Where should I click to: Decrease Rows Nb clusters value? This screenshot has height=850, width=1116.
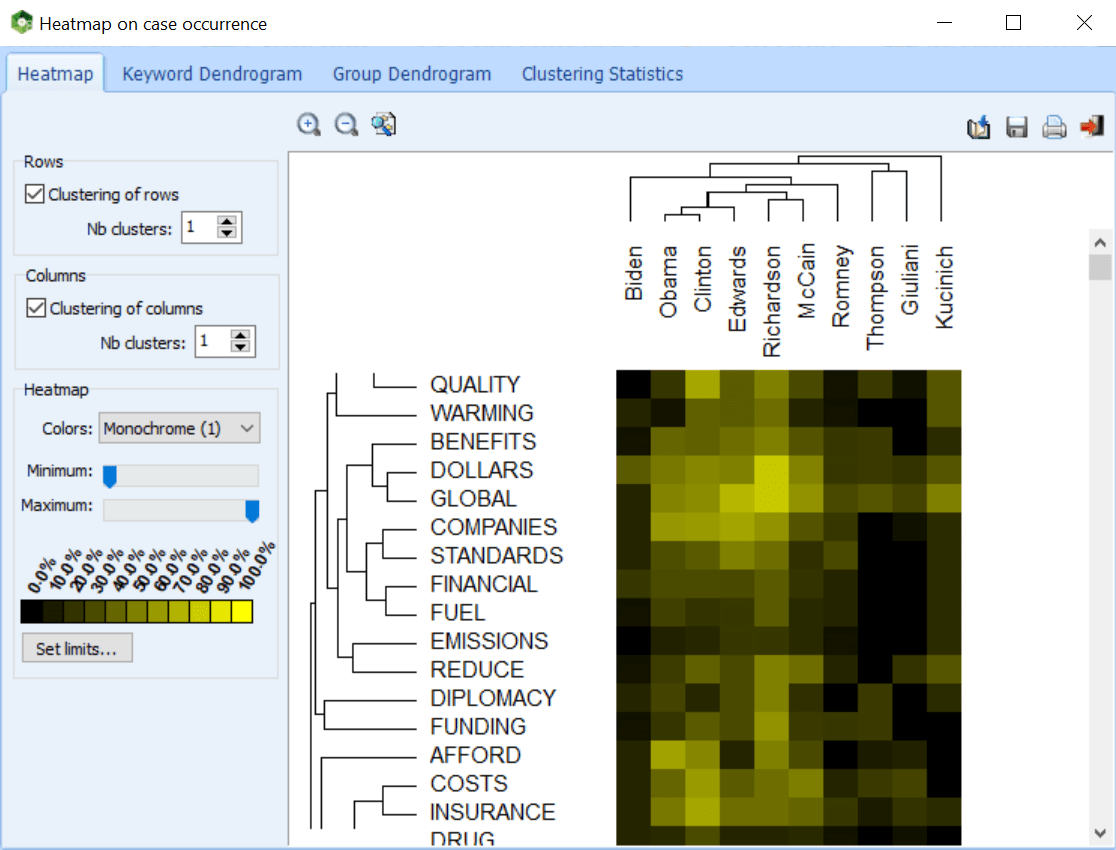click(227, 234)
